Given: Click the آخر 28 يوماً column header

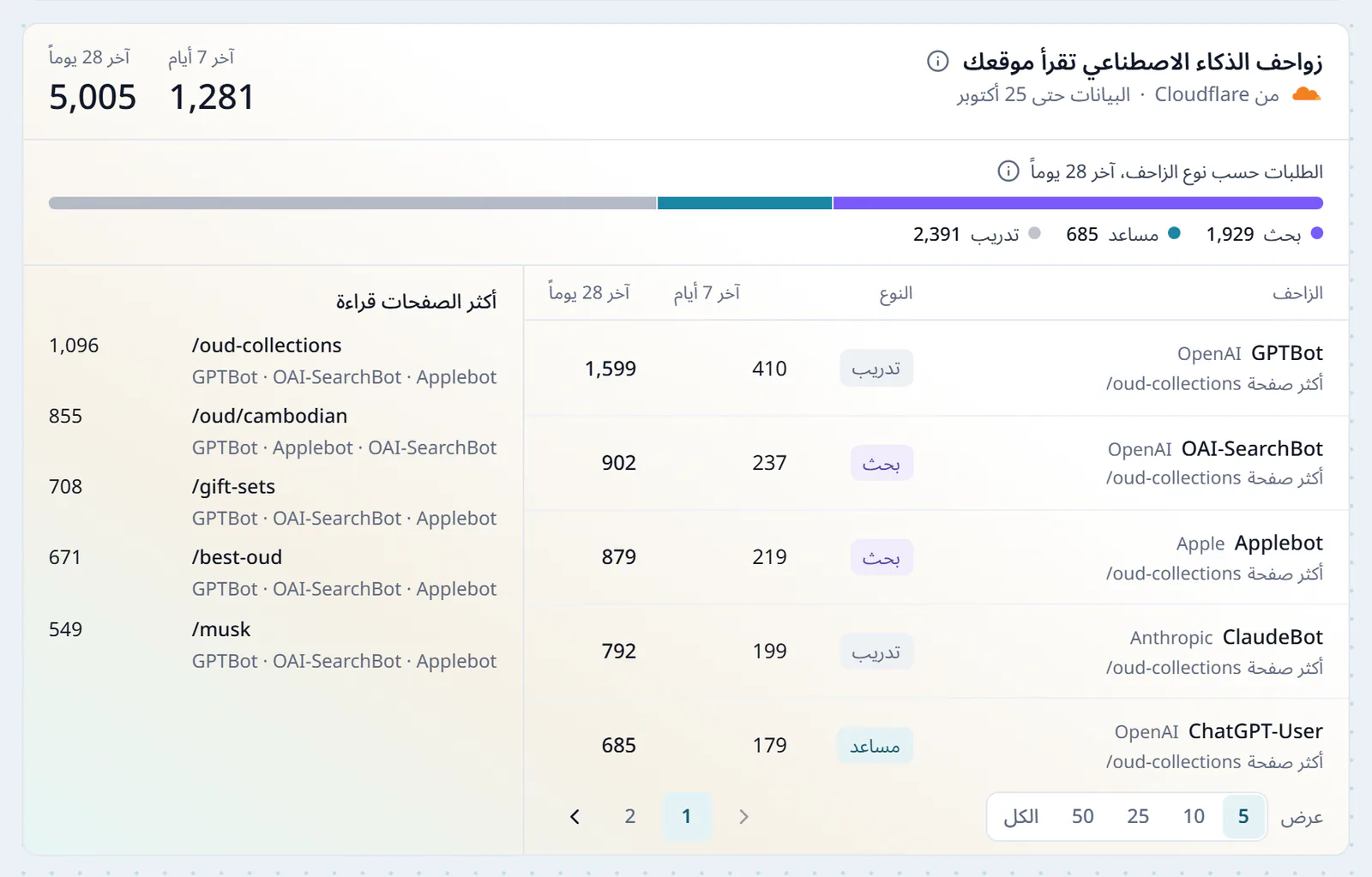Looking at the screenshot, I should [x=589, y=293].
